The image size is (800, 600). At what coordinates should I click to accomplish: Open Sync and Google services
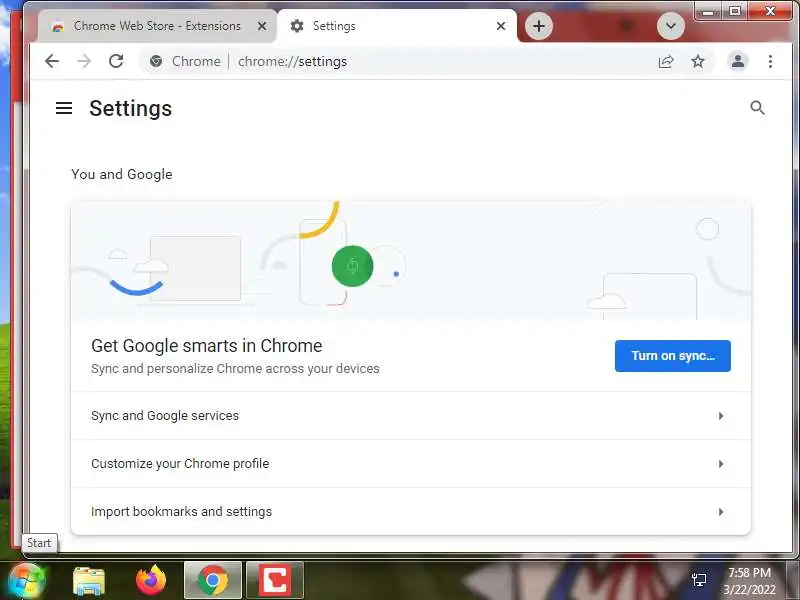click(411, 416)
